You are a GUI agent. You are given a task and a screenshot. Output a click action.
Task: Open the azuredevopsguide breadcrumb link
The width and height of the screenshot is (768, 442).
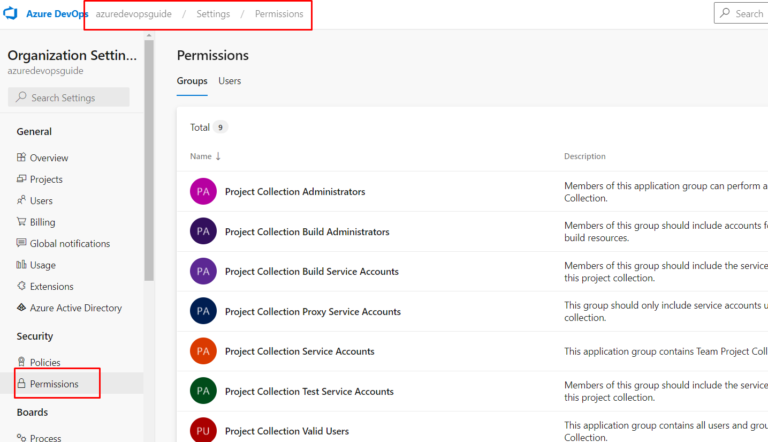click(x=134, y=14)
